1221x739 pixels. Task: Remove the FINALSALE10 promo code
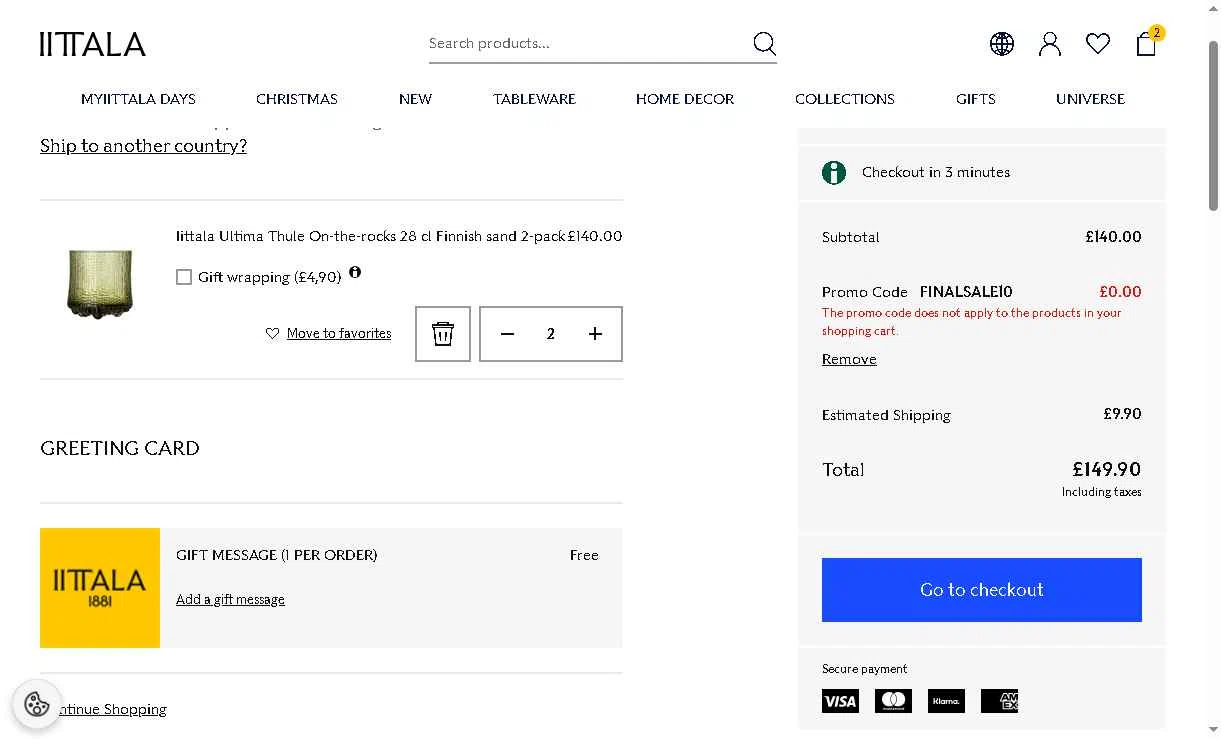coord(849,359)
